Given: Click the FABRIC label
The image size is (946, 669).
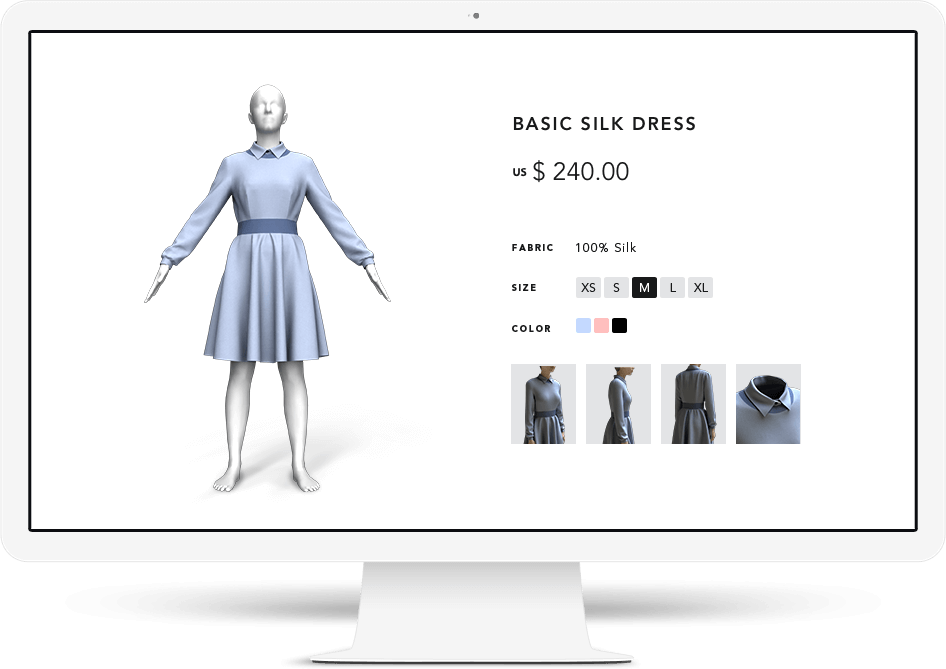Looking at the screenshot, I should tap(532, 248).
